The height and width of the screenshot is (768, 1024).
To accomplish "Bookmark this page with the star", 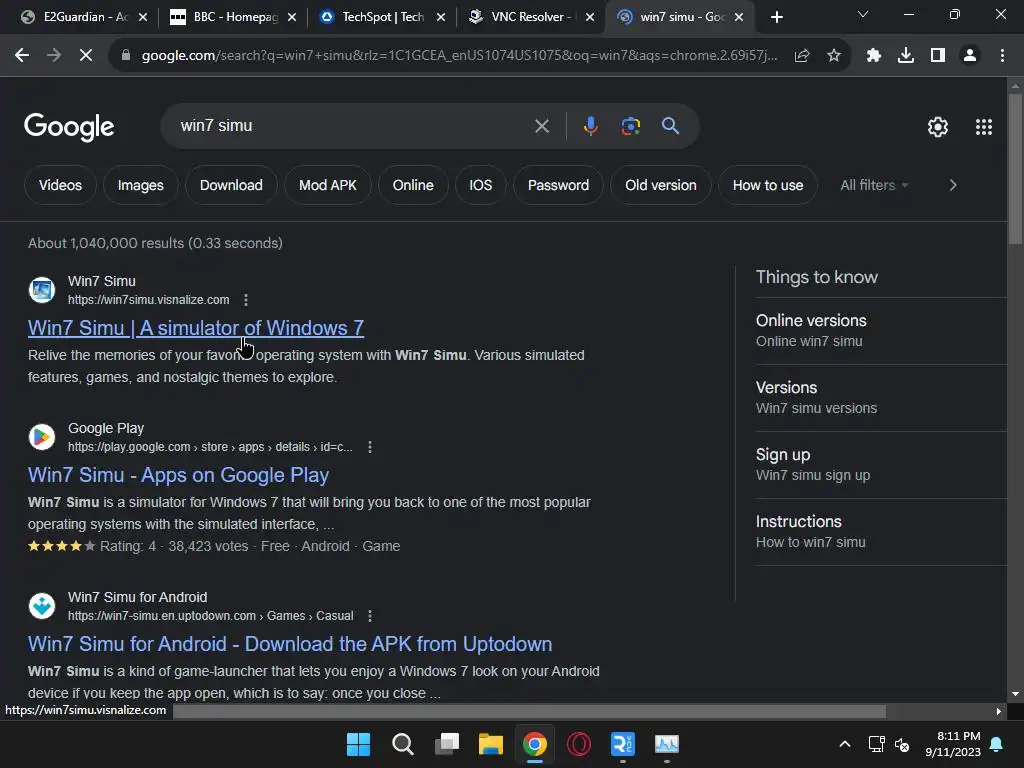I will point(834,56).
